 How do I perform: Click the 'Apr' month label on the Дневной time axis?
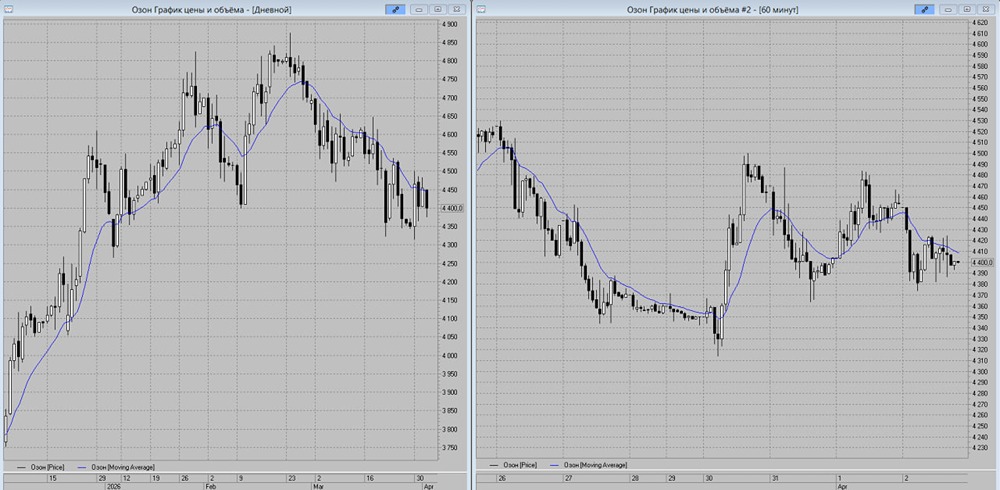pyautogui.click(x=429, y=485)
